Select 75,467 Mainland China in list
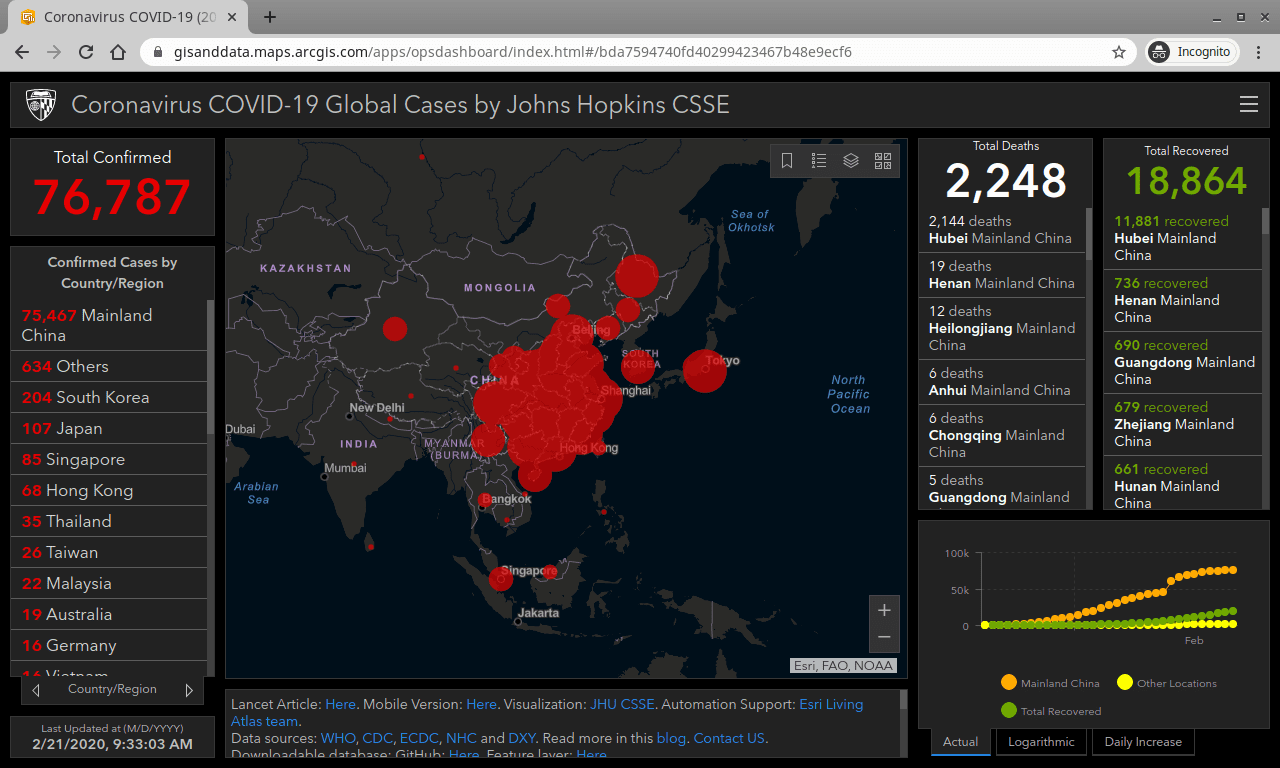 109,325
